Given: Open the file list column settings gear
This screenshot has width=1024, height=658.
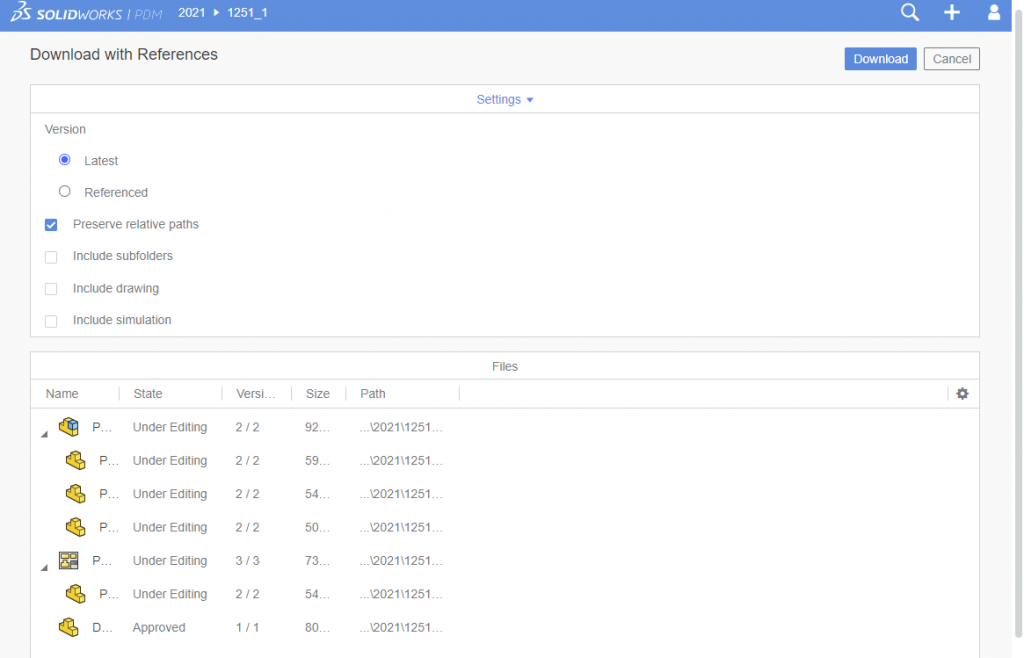Looking at the screenshot, I should click(962, 394).
